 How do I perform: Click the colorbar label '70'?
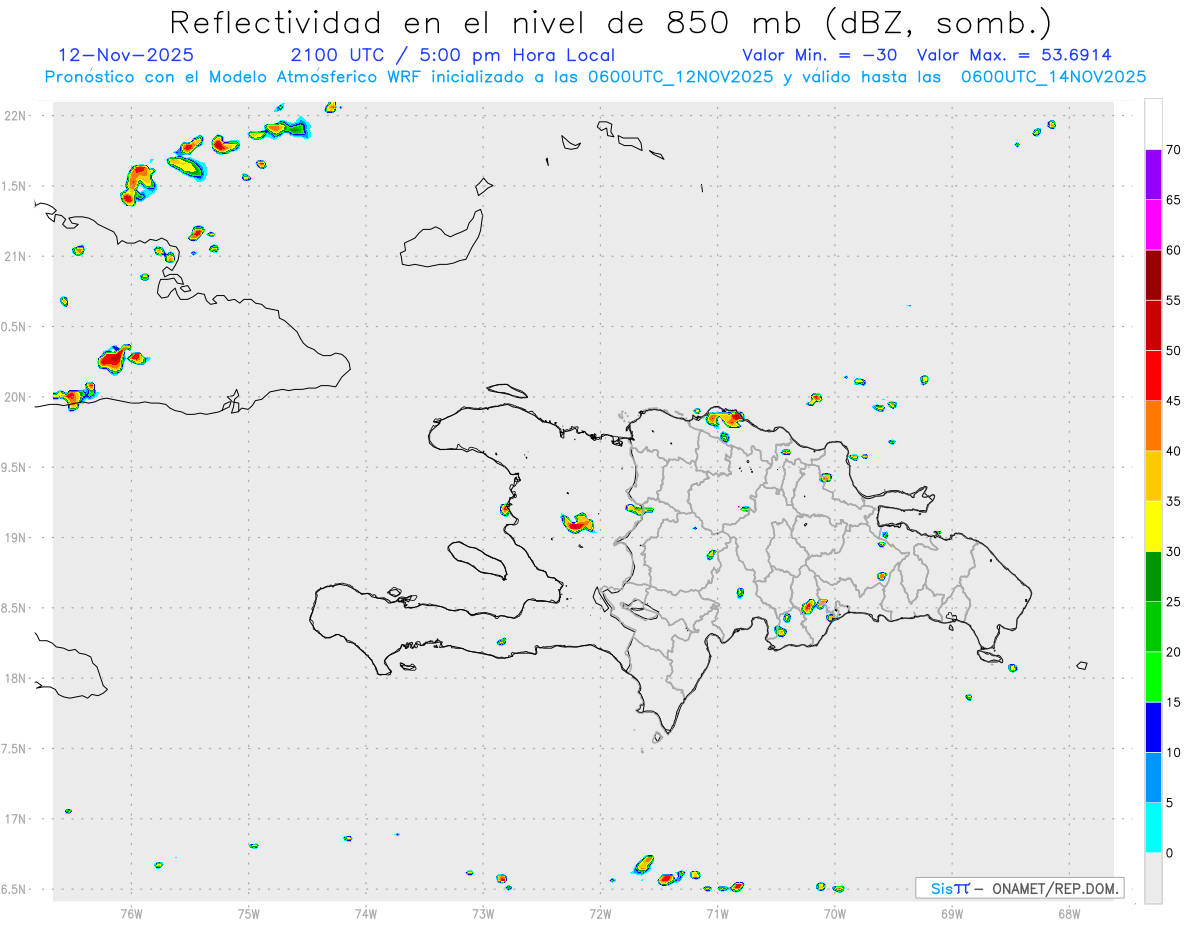[1174, 150]
